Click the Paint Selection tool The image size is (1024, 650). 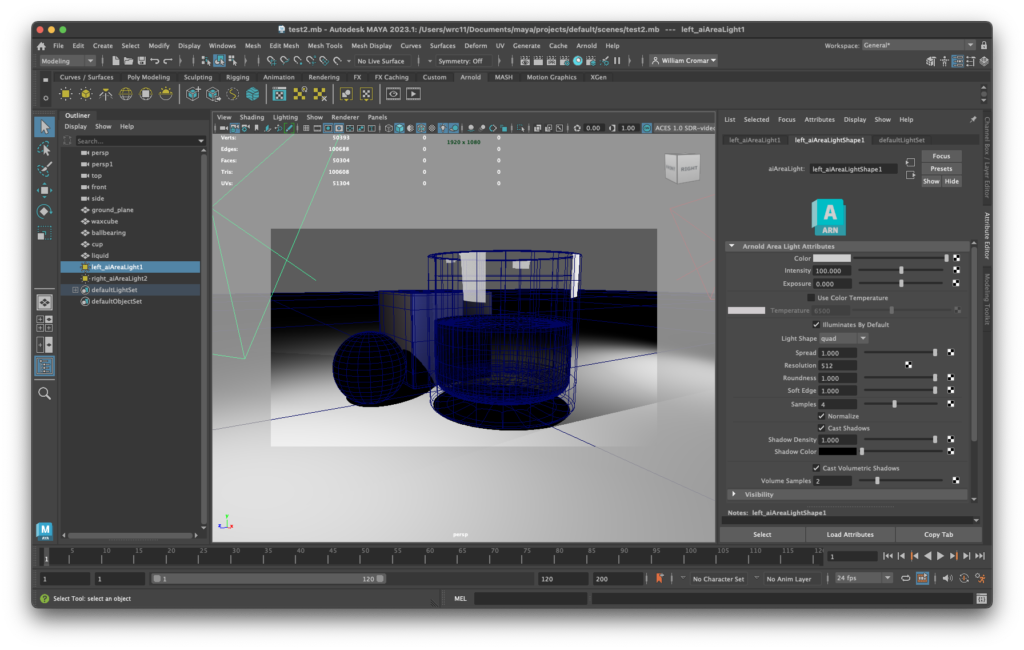tap(44, 169)
